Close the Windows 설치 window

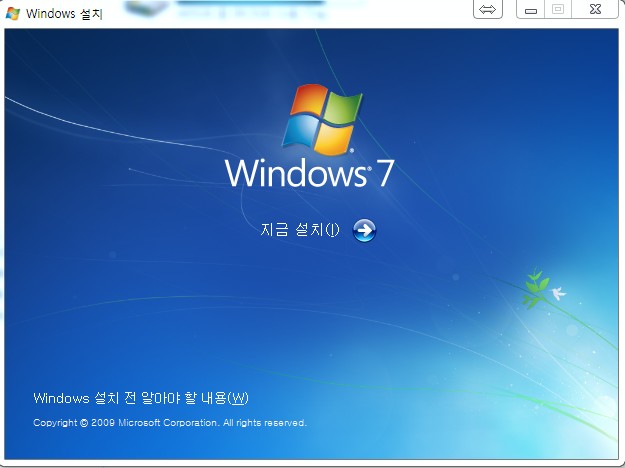pos(595,10)
